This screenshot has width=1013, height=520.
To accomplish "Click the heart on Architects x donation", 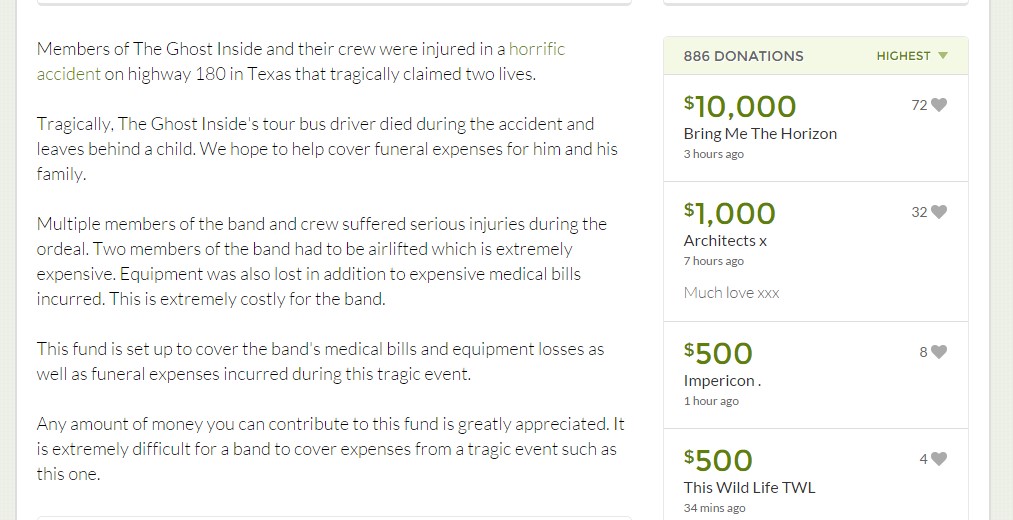I will click(939, 212).
